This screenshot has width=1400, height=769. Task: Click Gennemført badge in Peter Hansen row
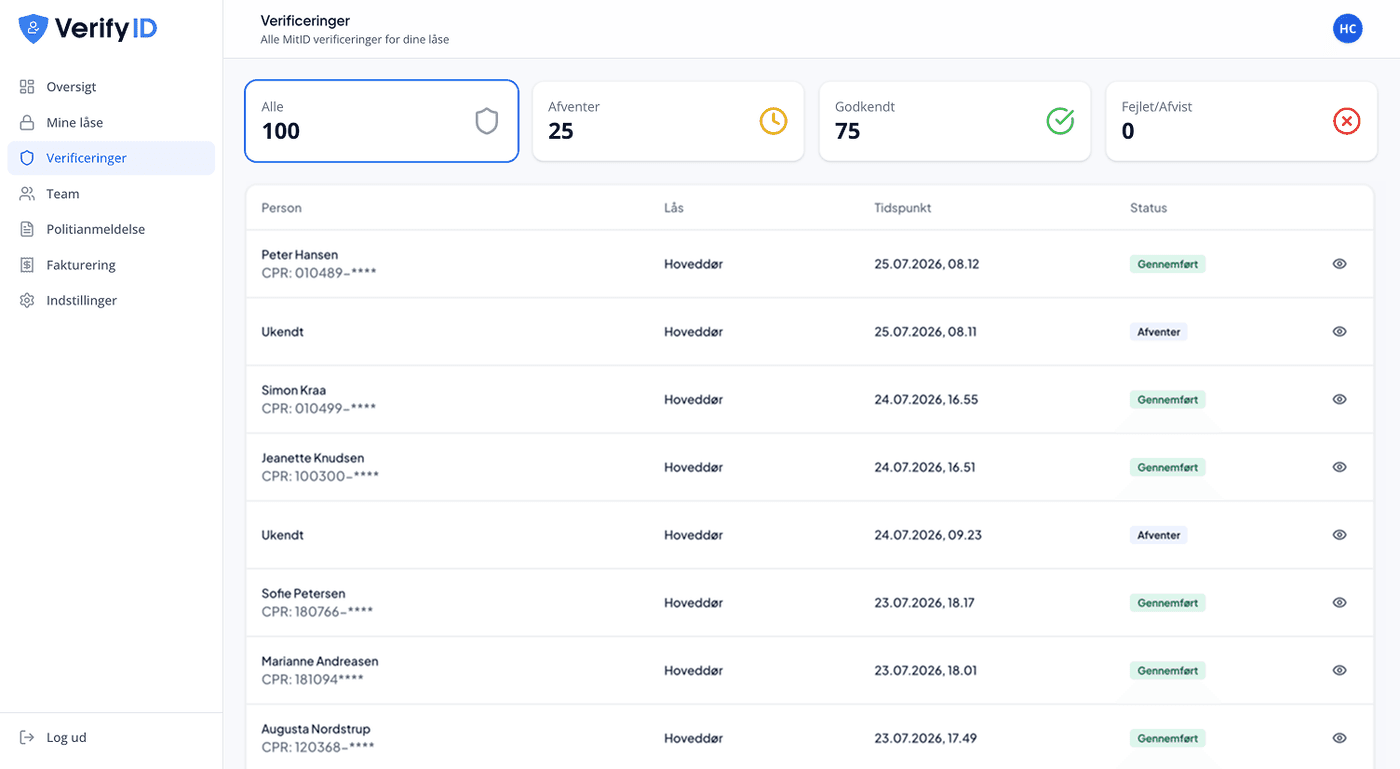coord(1167,264)
